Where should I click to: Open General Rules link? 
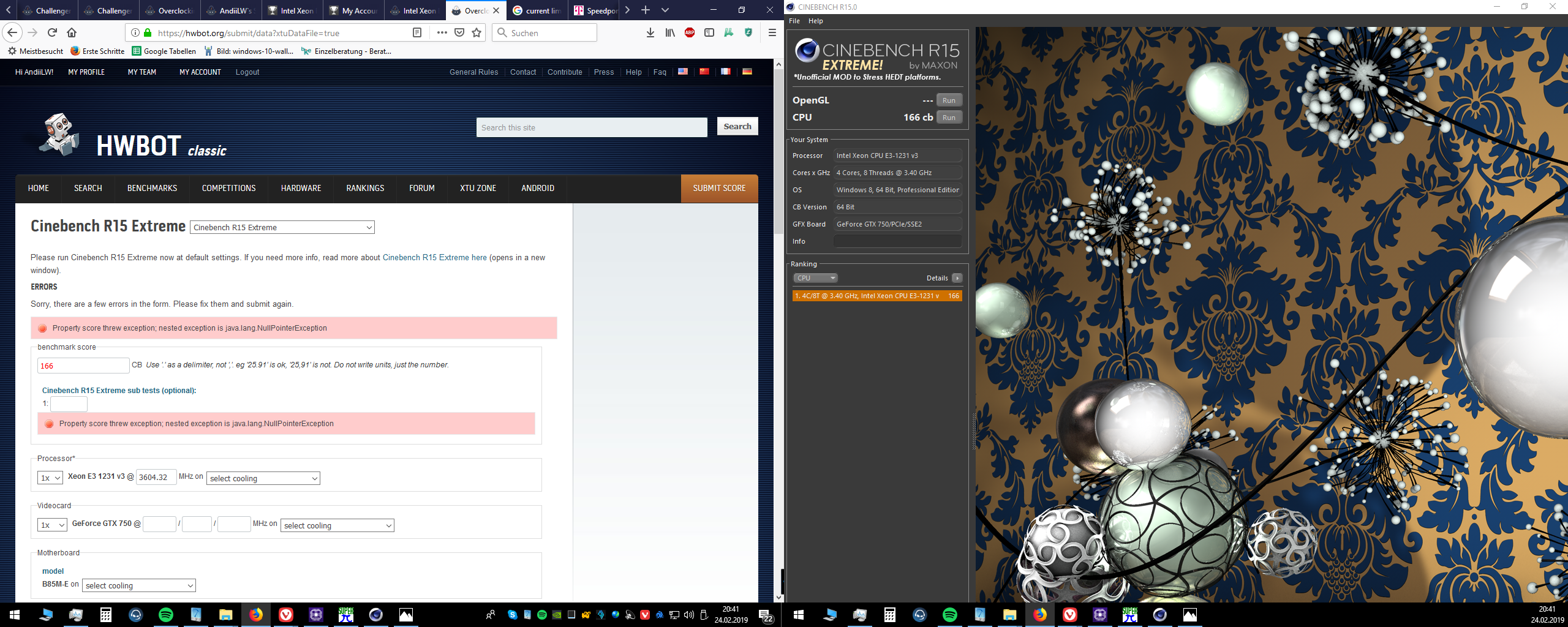coord(473,72)
